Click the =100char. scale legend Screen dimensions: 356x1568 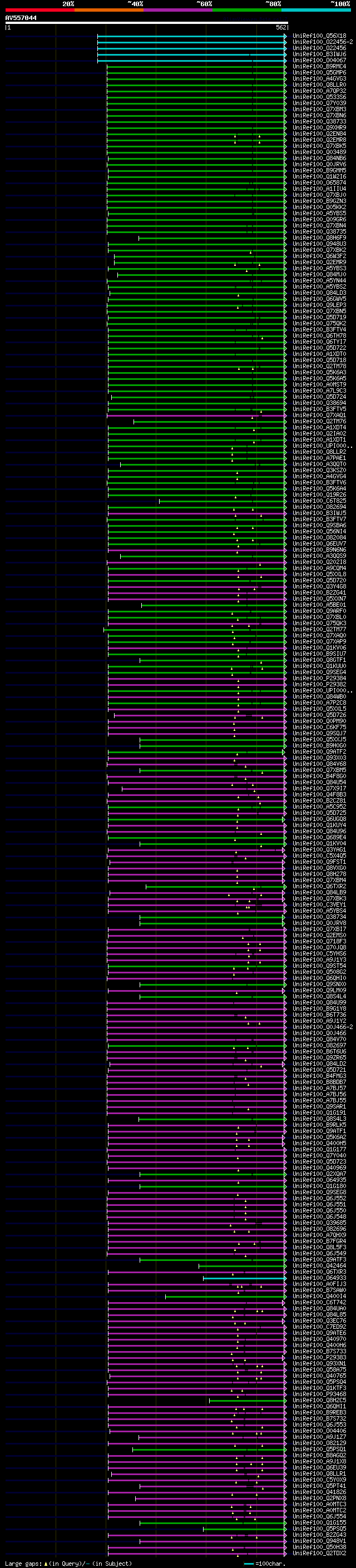pos(265,1563)
